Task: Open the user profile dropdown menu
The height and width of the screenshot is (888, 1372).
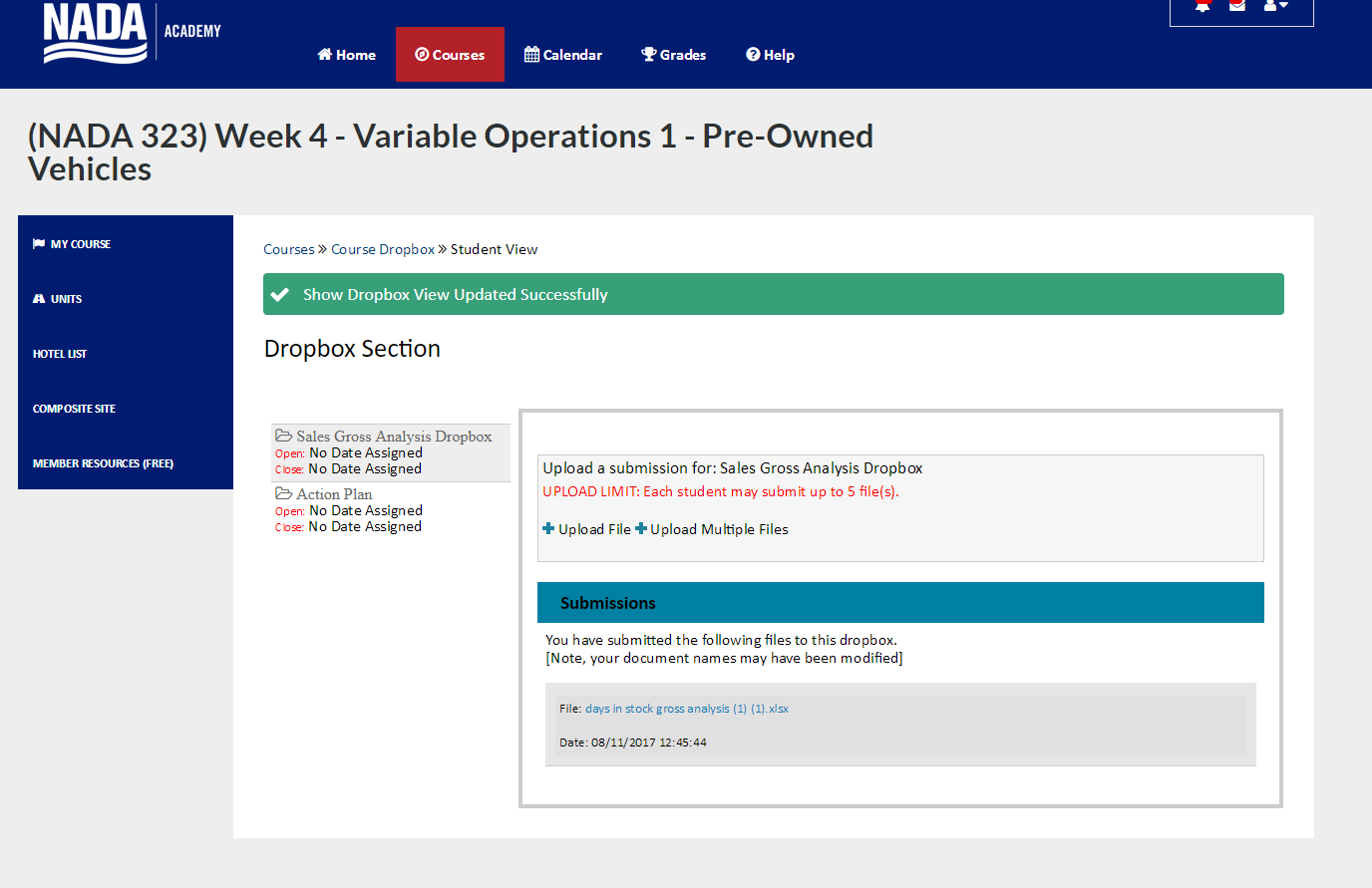Action: 1275,6
